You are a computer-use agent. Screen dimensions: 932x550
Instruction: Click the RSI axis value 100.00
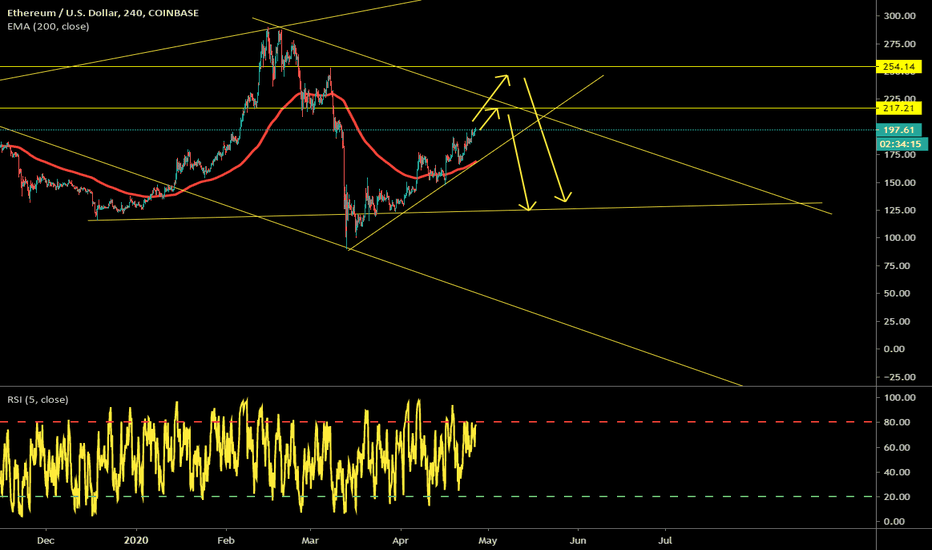(x=899, y=397)
